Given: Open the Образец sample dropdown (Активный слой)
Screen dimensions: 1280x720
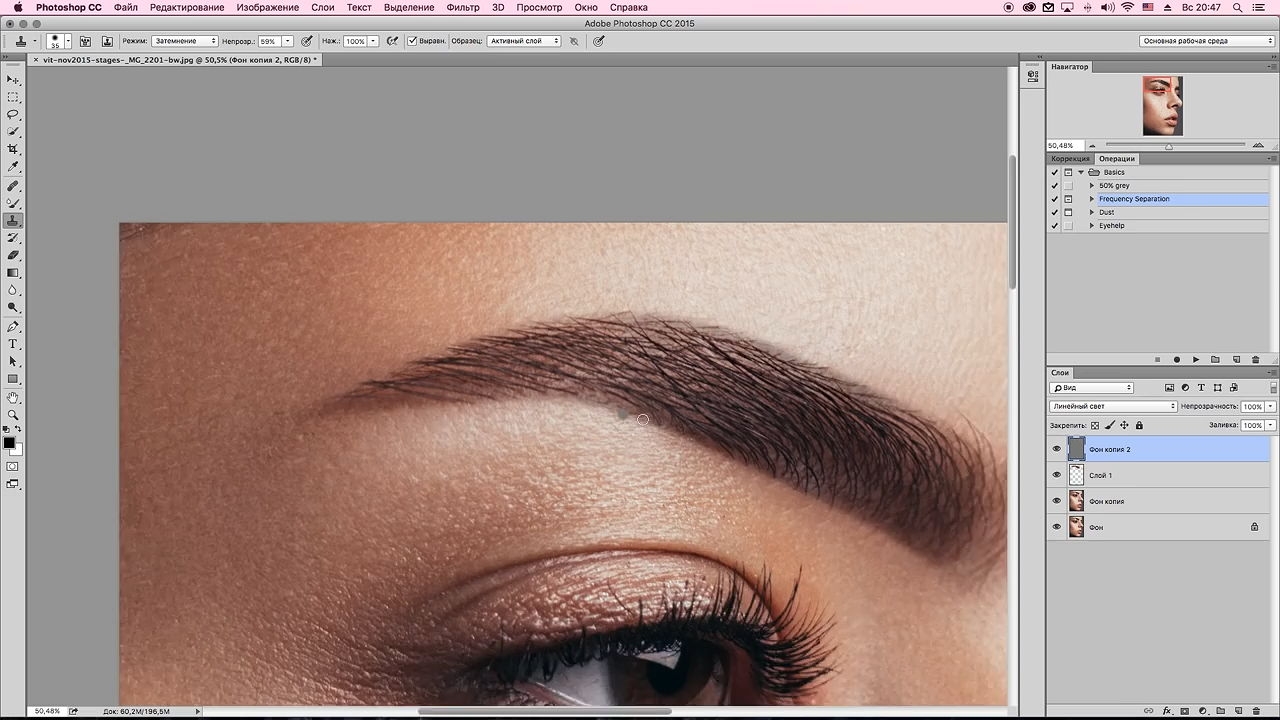Looking at the screenshot, I should [524, 41].
